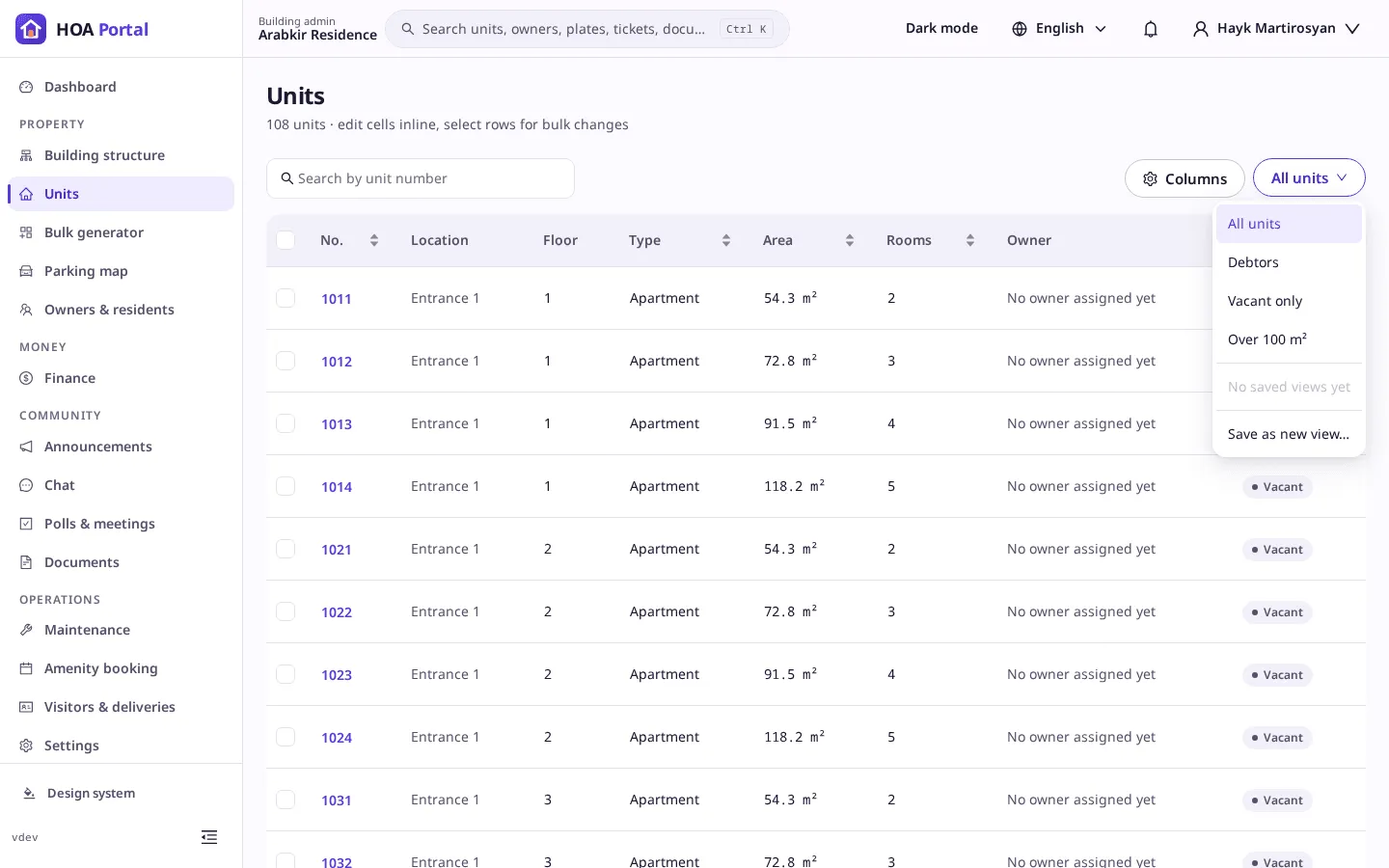
Task: Go to Building structure page
Action: click(121, 155)
